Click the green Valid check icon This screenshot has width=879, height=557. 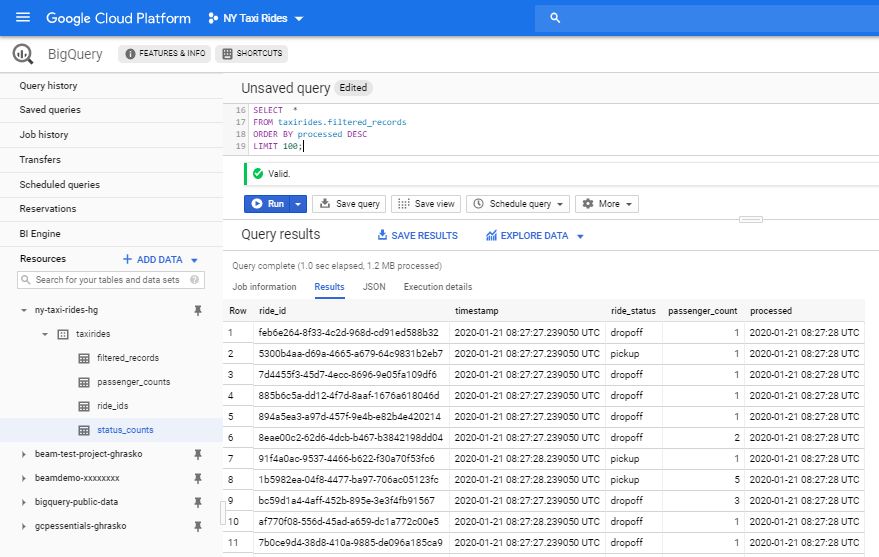click(x=258, y=174)
